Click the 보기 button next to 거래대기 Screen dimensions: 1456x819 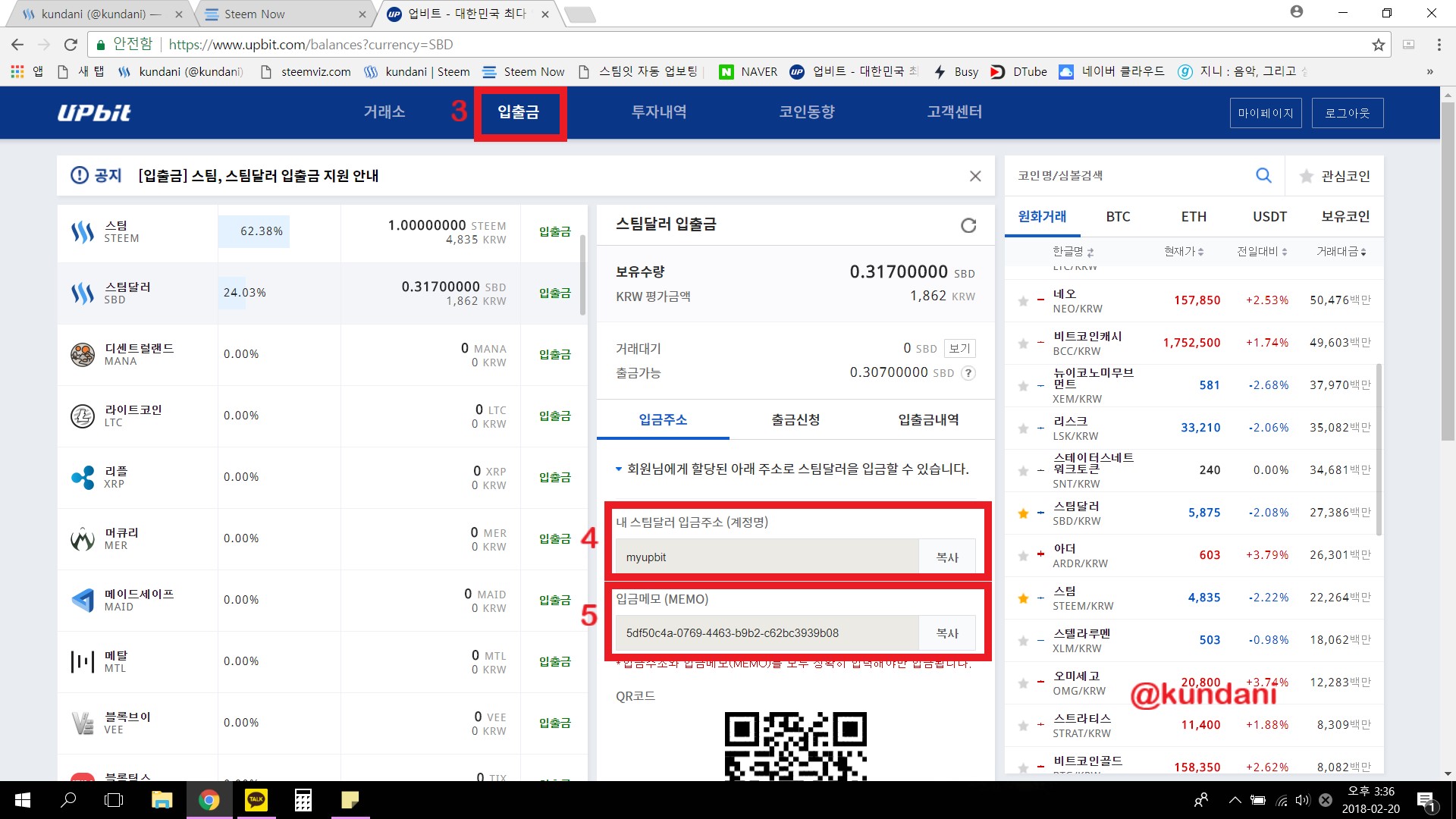[x=959, y=348]
